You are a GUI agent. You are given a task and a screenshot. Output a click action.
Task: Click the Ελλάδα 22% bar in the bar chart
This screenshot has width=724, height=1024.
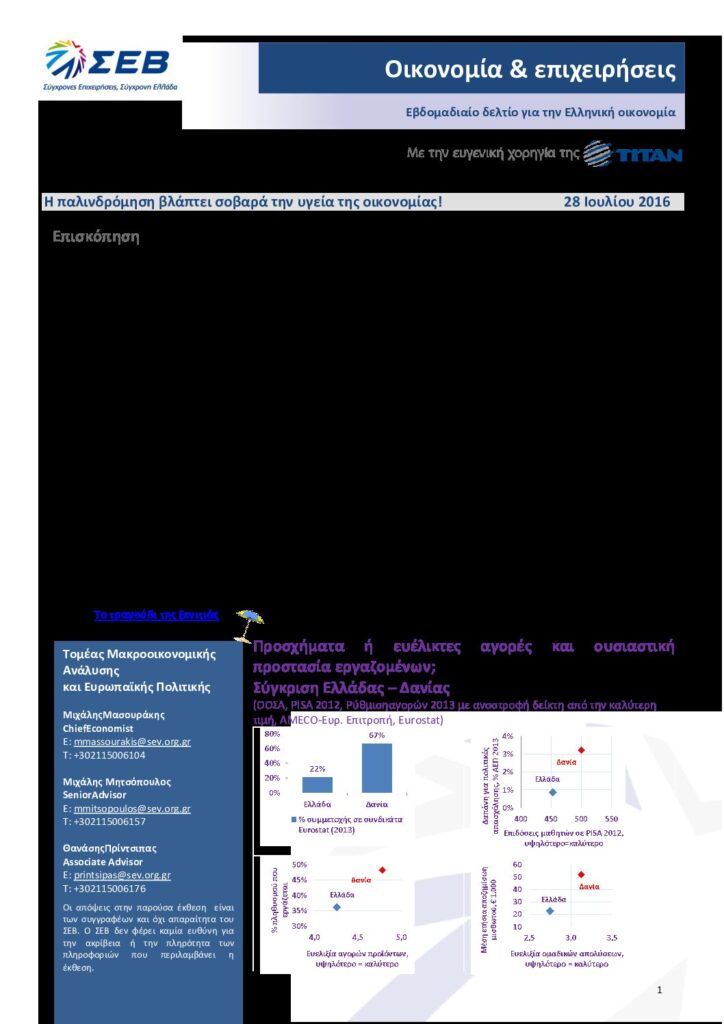click(x=317, y=784)
